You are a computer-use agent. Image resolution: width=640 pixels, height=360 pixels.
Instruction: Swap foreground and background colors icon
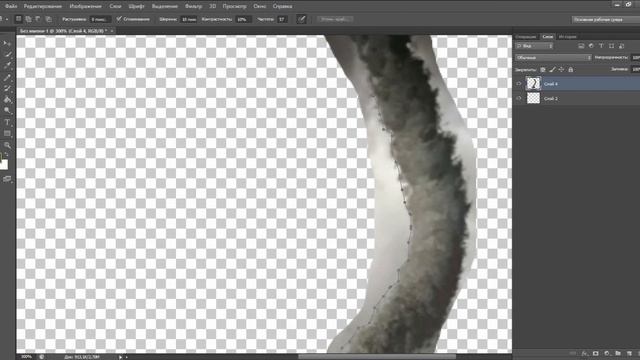(7, 155)
